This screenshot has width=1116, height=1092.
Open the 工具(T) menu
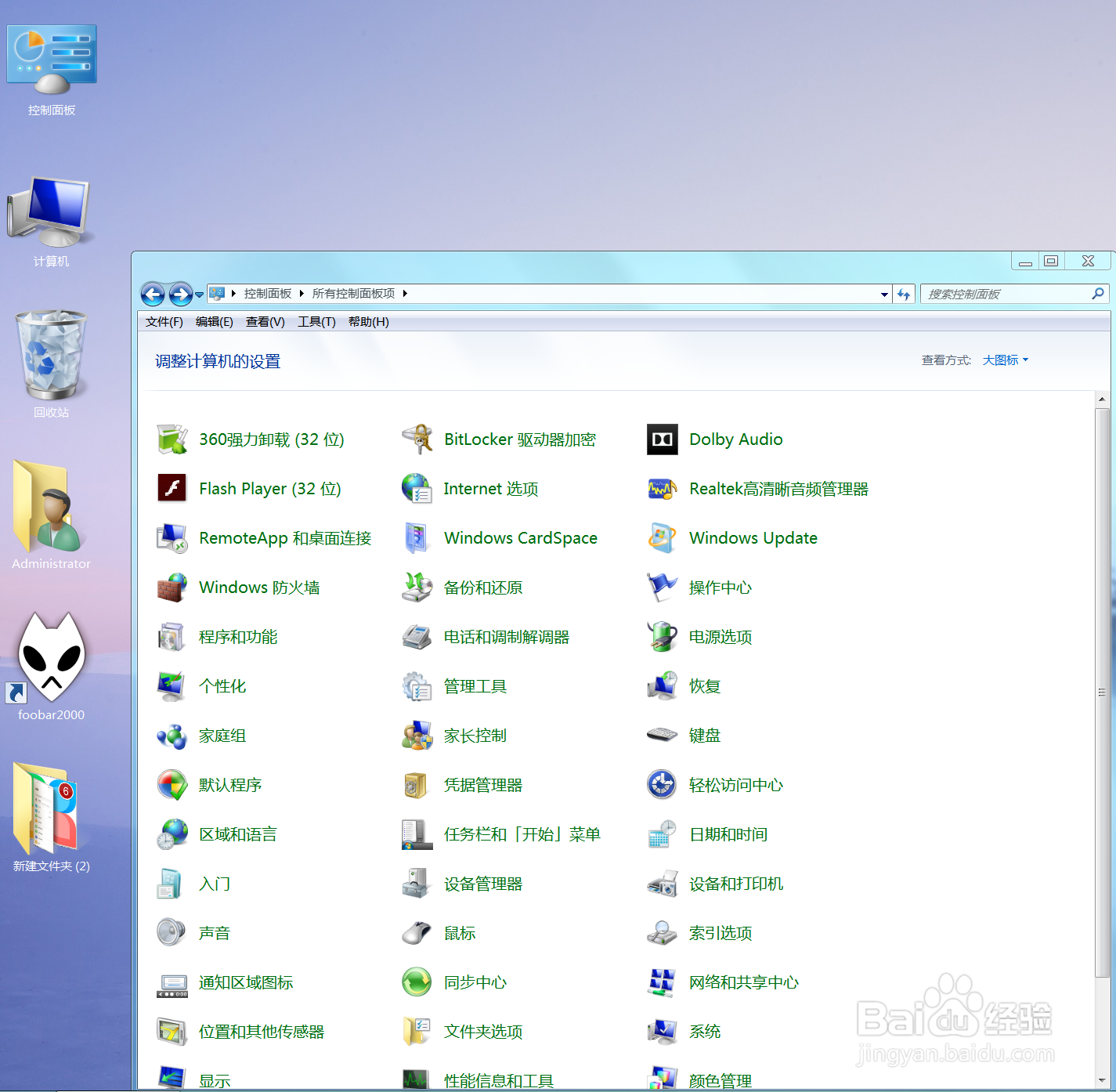click(x=316, y=322)
